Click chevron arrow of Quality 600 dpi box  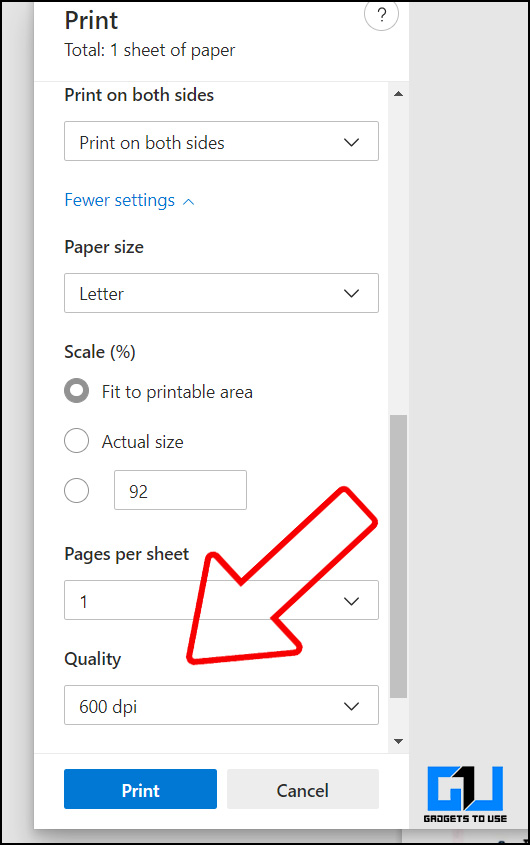click(352, 706)
